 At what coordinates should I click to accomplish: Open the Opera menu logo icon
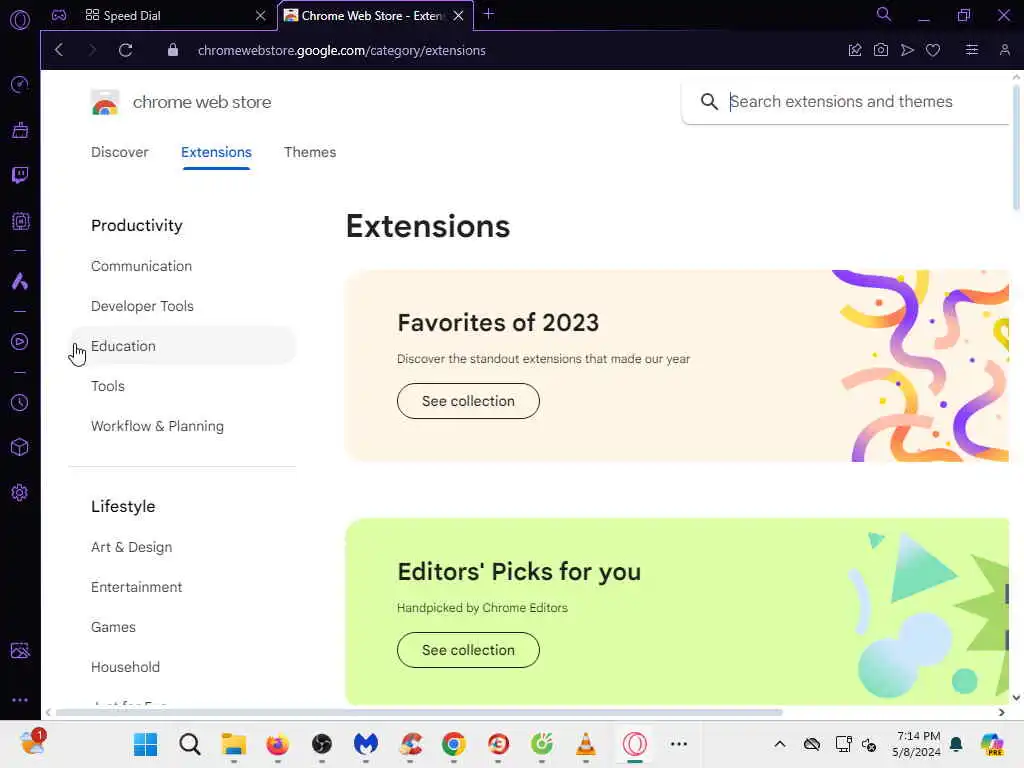(20, 20)
